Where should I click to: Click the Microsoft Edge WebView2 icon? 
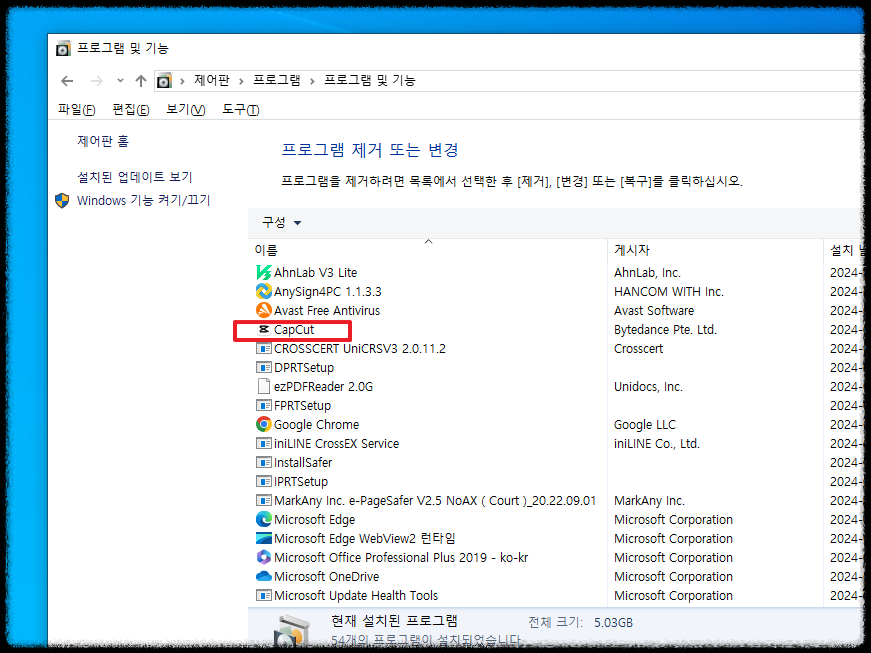click(x=263, y=538)
